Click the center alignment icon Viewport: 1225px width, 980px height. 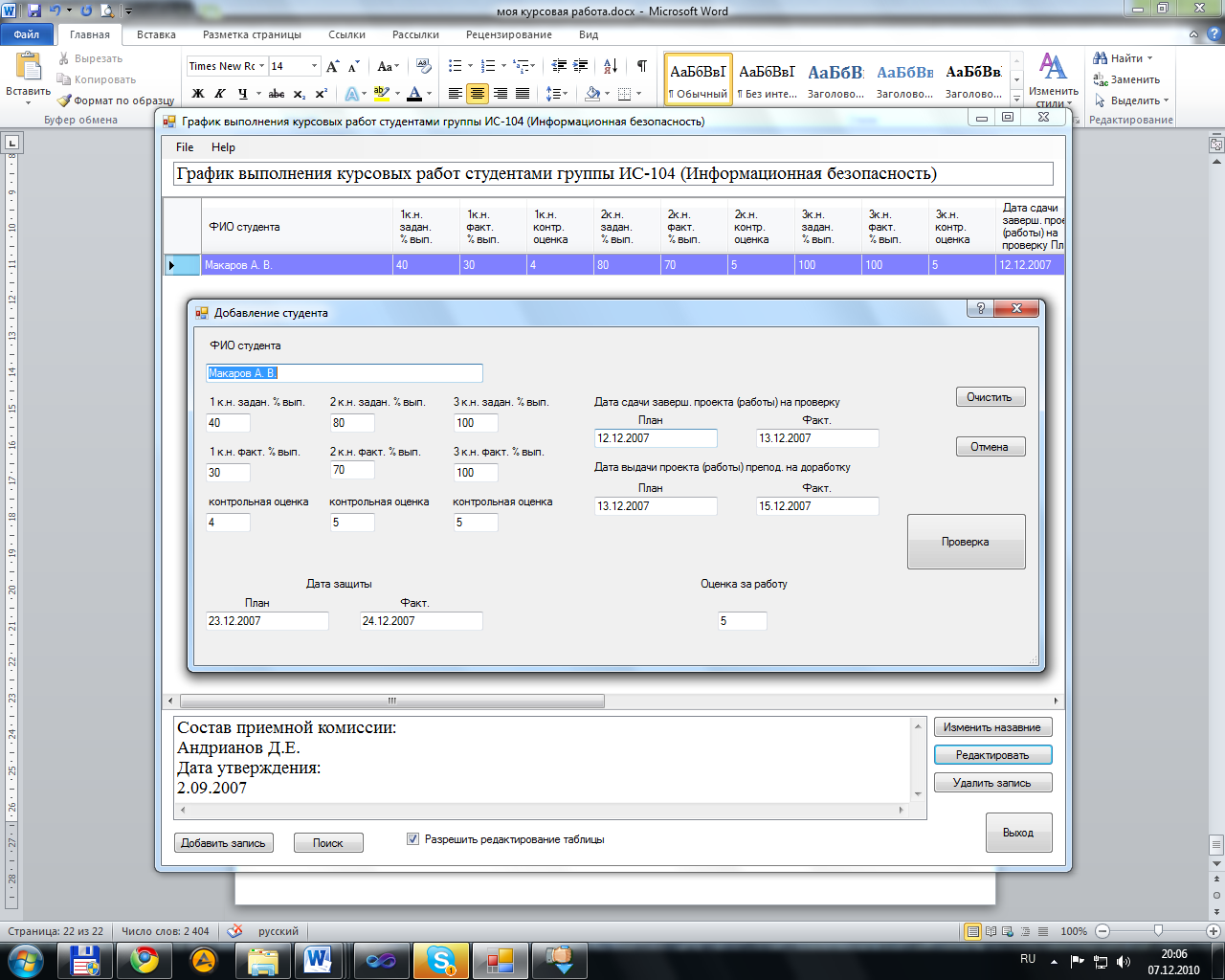[478, 94]
